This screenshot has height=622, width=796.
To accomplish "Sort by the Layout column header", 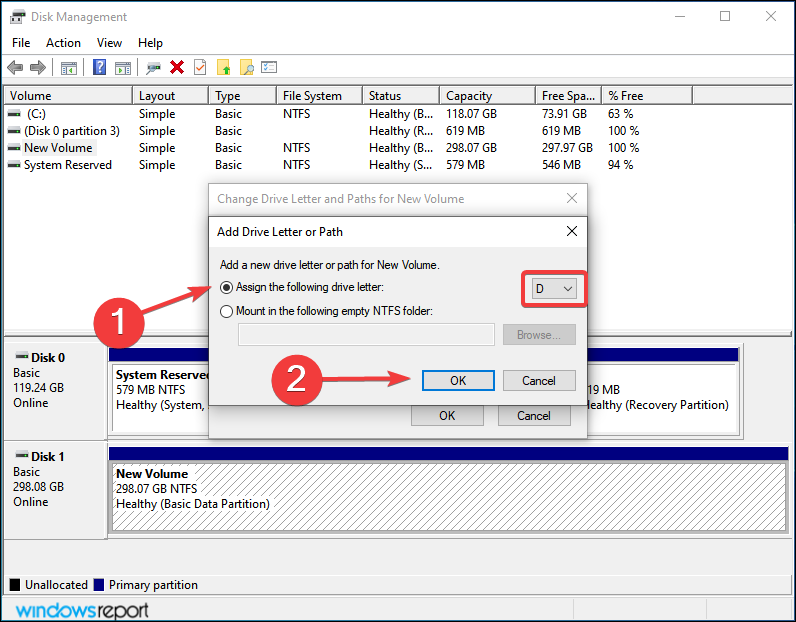I will 171,95.
